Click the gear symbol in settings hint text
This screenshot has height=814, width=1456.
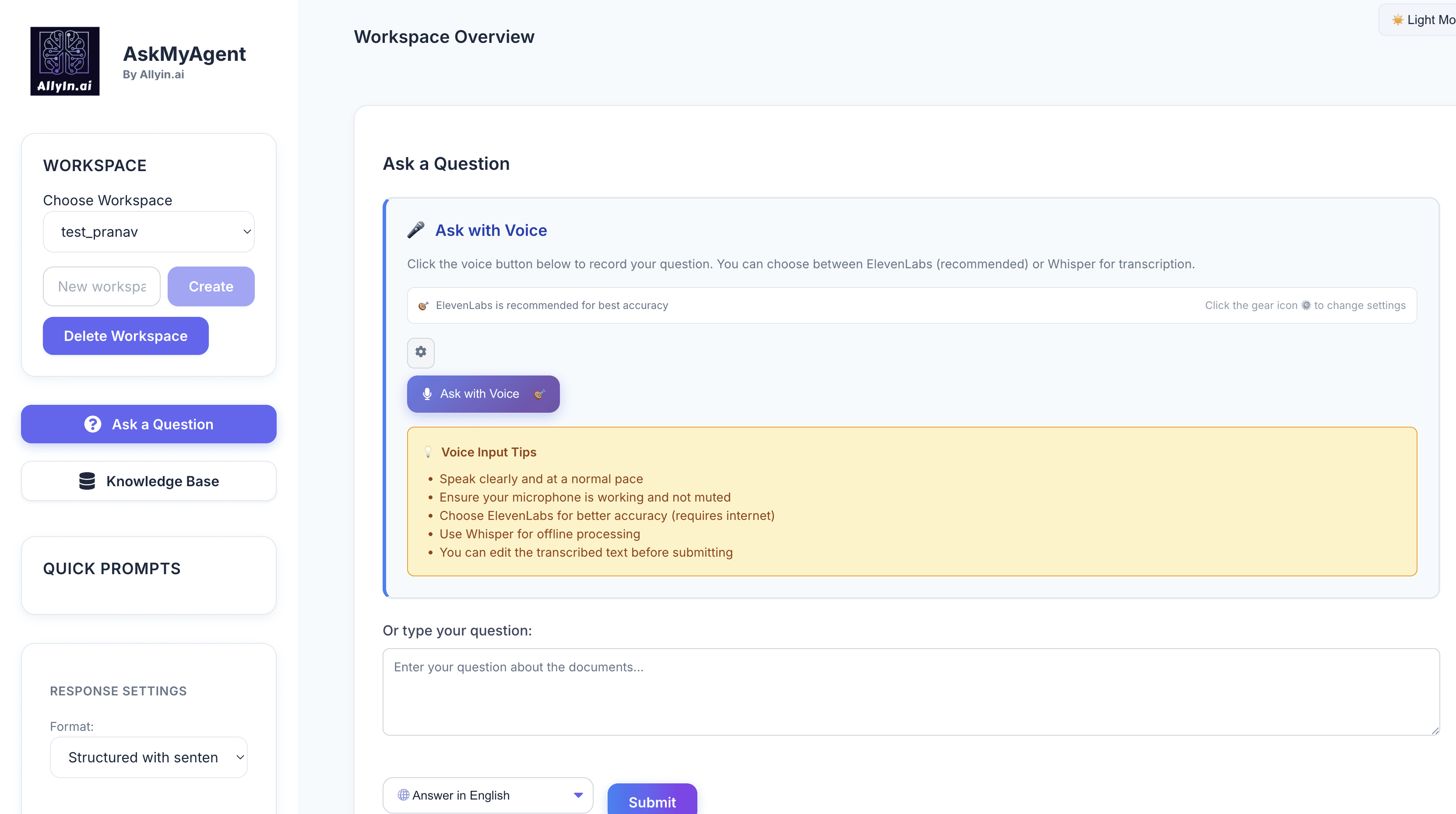coord(1306,305)
